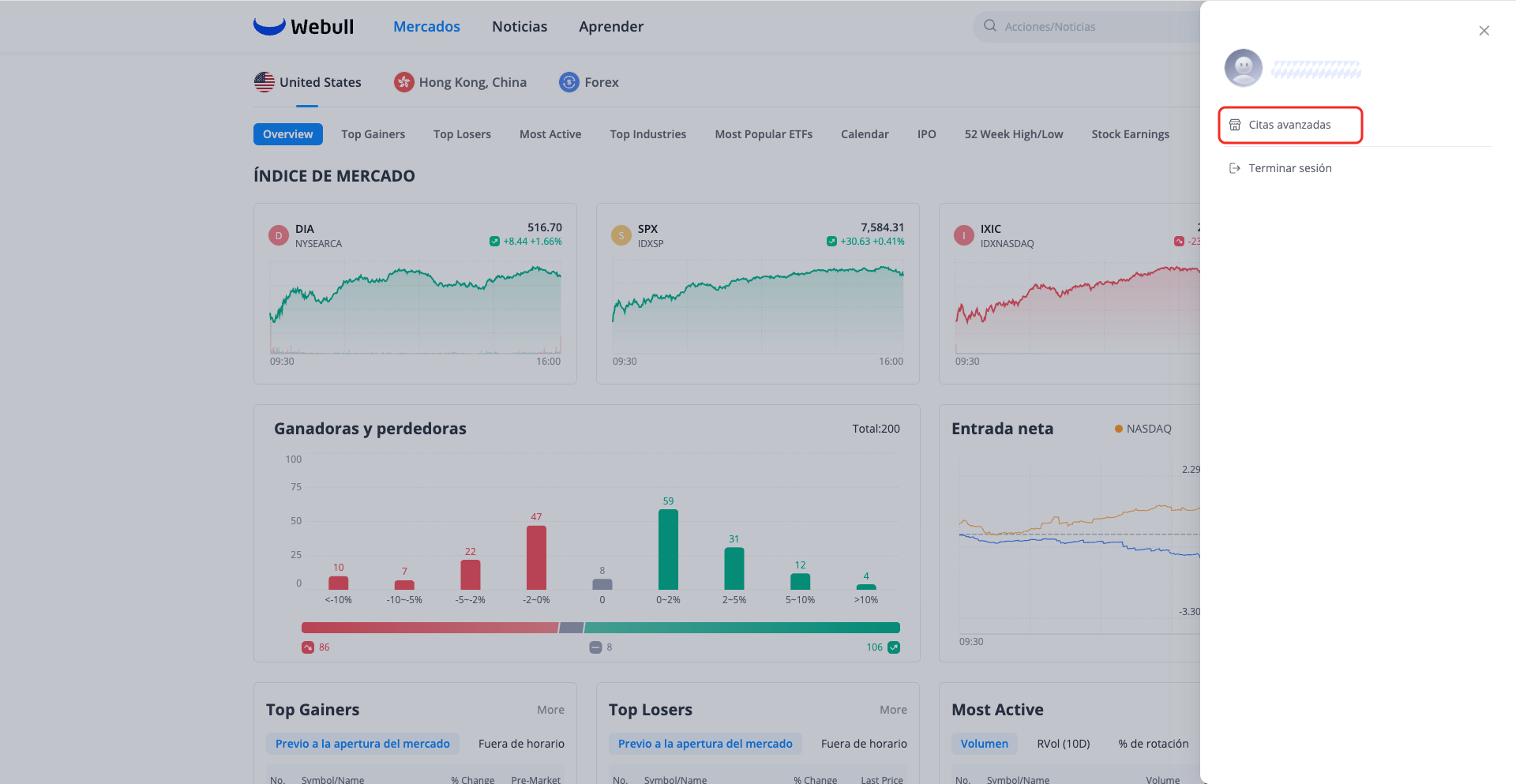Open Aprender in the top navigation

pyautogui.click(x=611, y=26)
